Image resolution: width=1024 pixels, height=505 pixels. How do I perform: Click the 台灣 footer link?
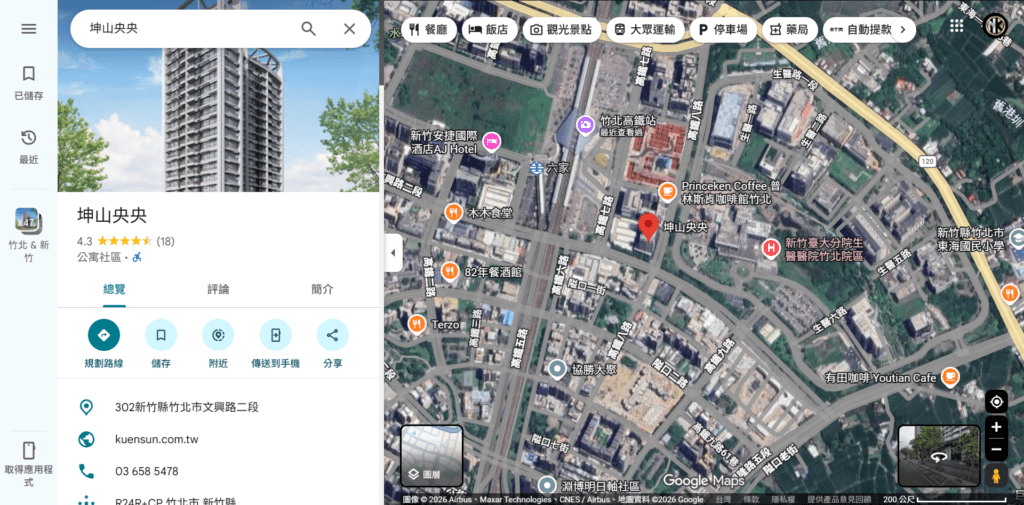coord(722,500)
